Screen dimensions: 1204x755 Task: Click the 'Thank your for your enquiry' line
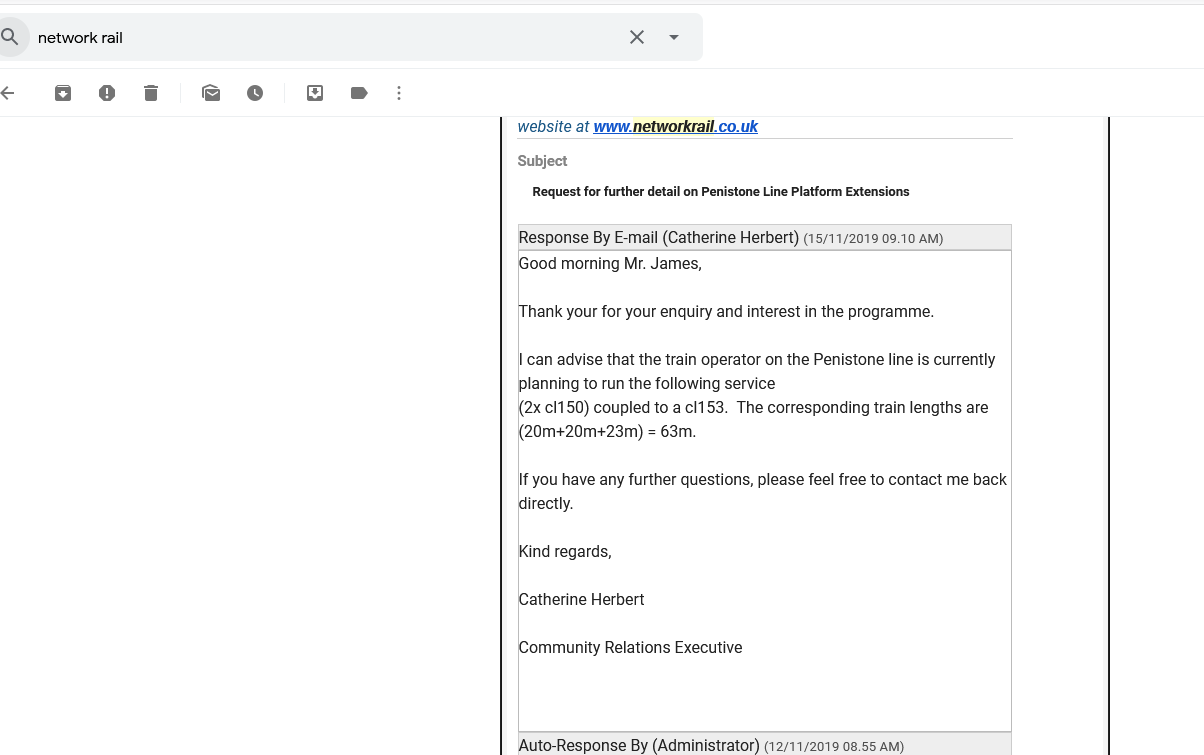coord(726,312)
